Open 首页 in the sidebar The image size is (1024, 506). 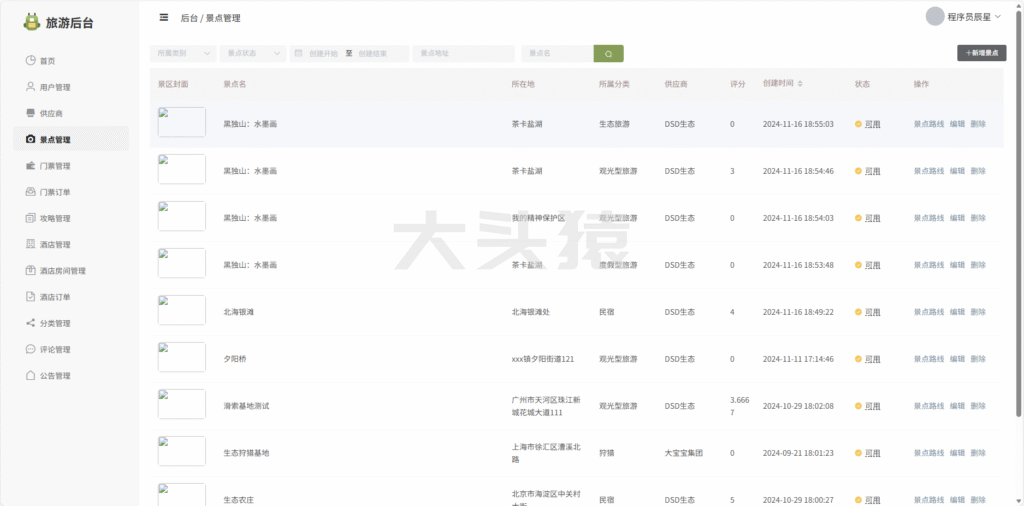[71, 61]
